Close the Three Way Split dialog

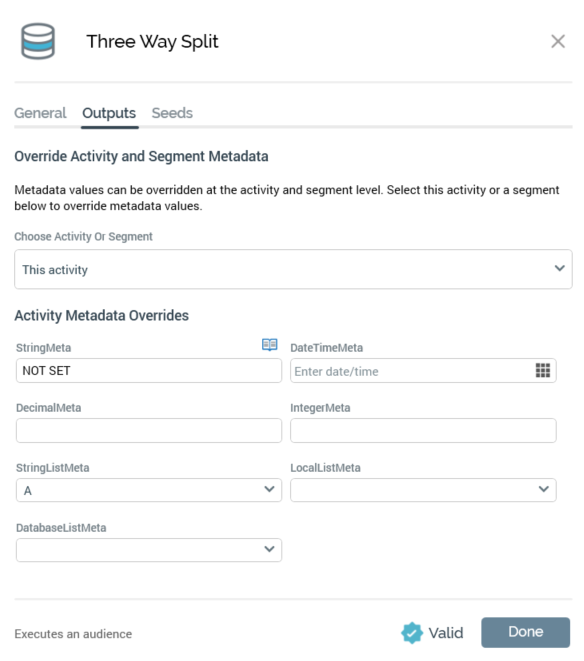(558, 41)
